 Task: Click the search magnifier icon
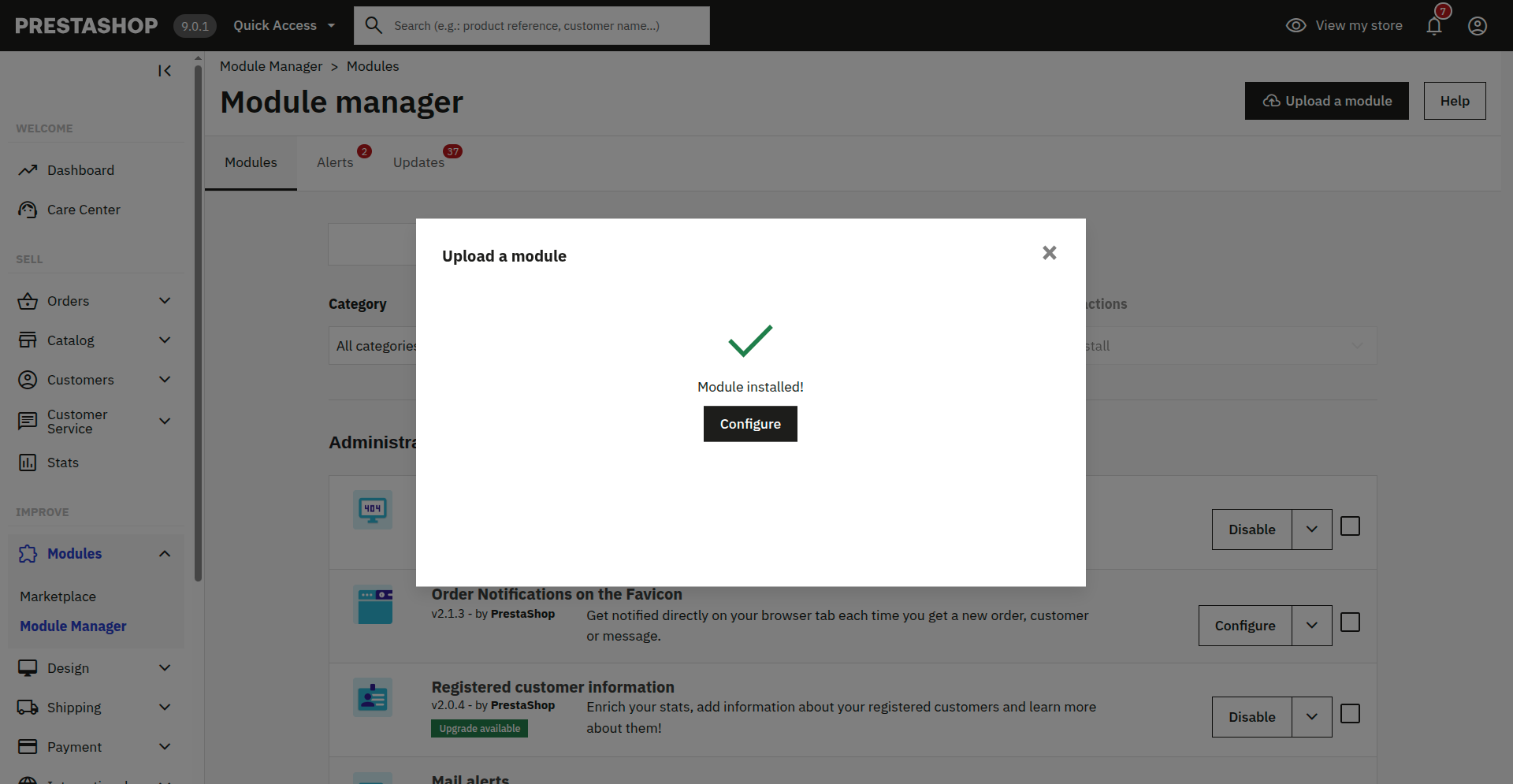pos(374,25)
